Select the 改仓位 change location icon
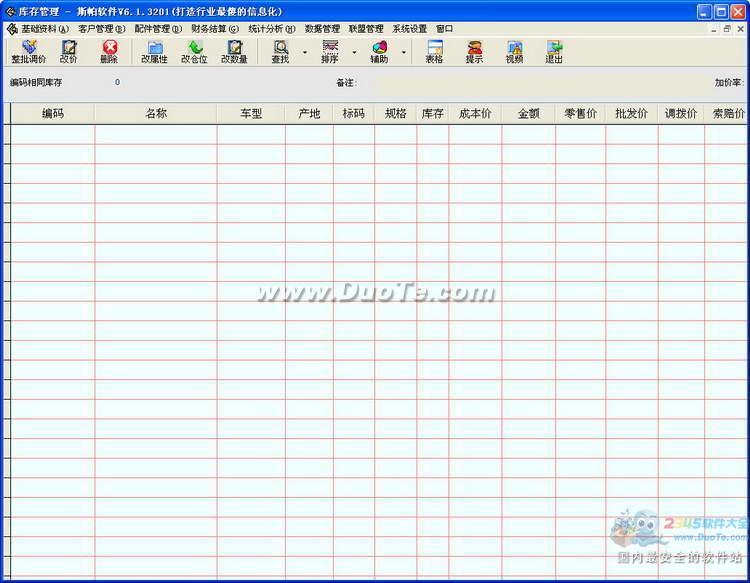 194,51
